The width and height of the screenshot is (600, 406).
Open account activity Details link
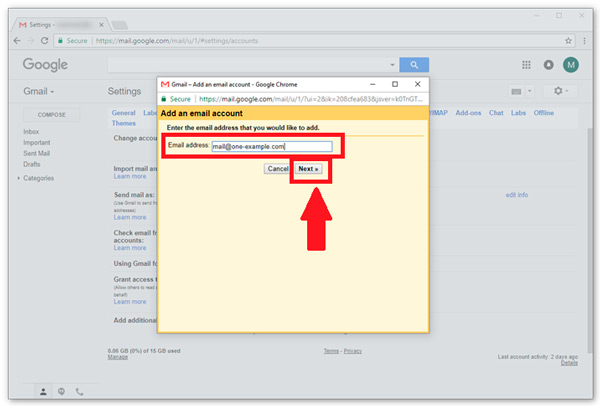coord(569,363)
